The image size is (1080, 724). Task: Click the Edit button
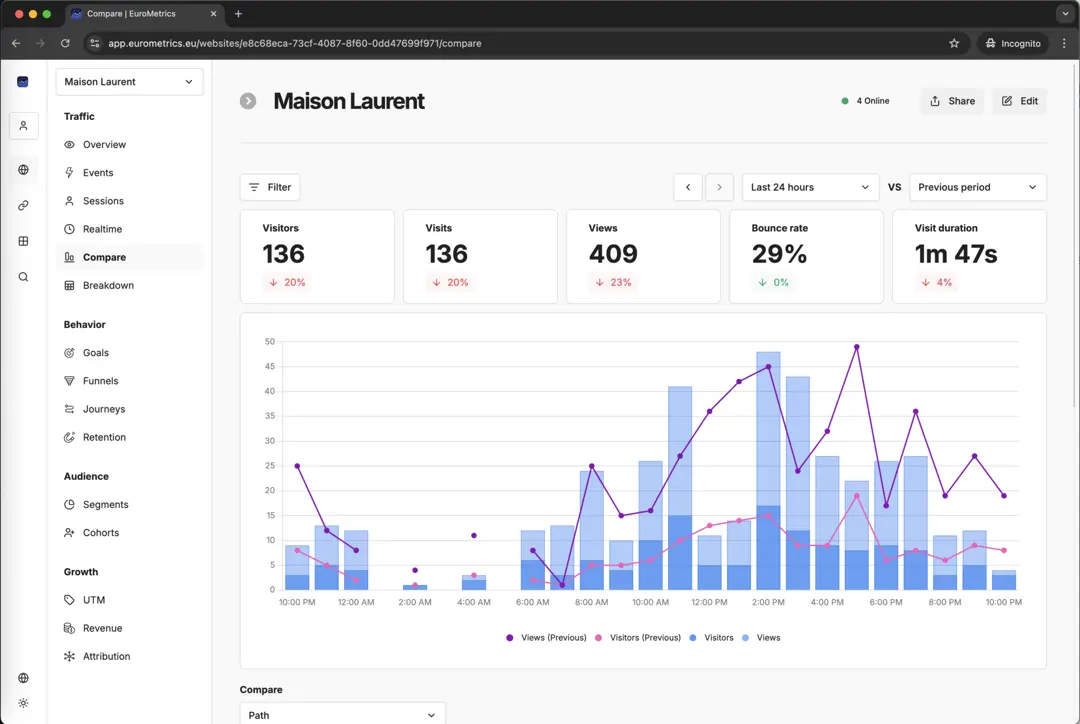click(1019, 101)
